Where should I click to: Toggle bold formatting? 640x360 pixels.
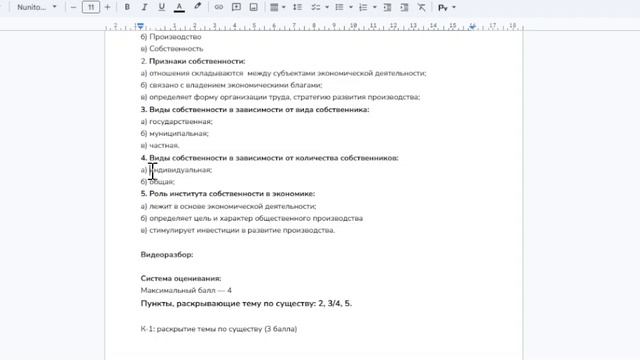tap(127, 7)
